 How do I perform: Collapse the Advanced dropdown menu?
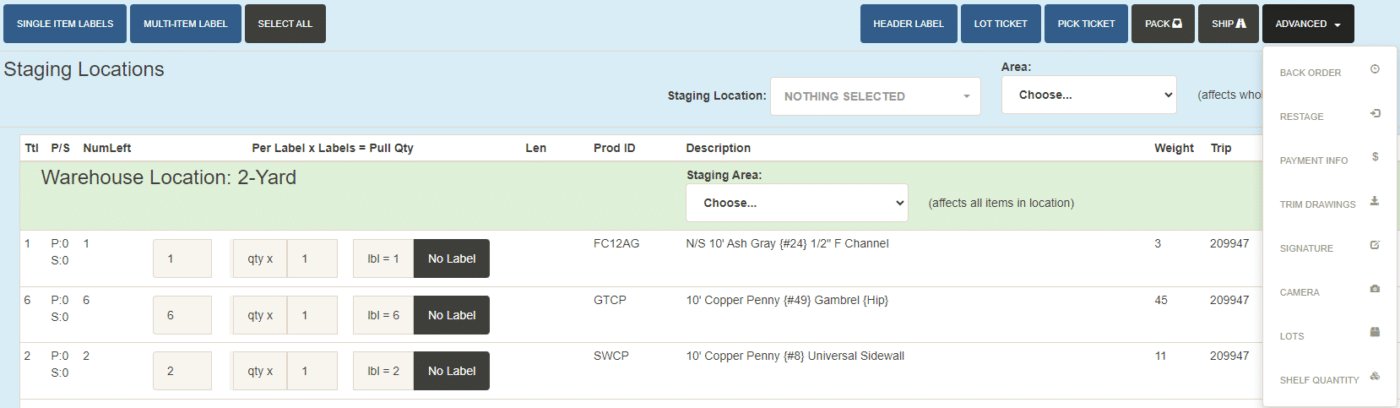coord(1307,24)
